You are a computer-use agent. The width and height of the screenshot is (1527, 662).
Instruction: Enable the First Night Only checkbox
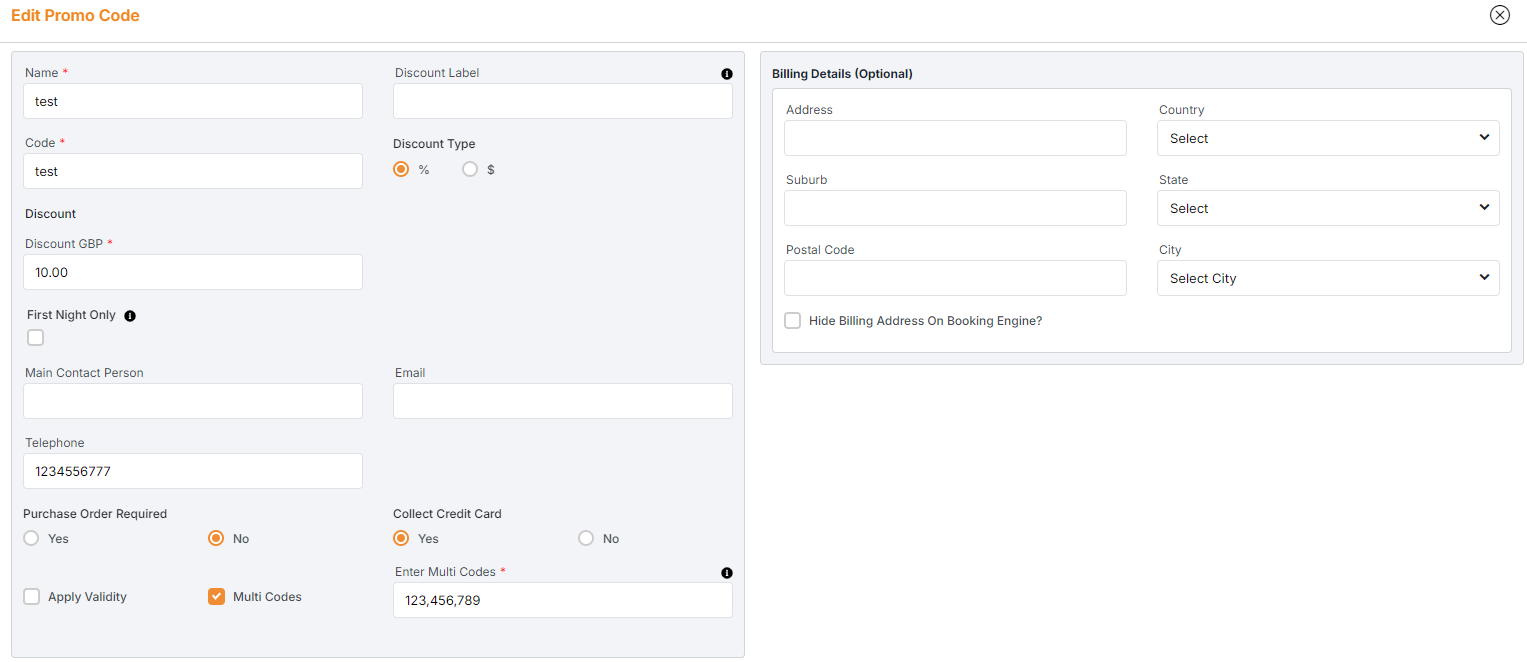(x=36, y=338)
